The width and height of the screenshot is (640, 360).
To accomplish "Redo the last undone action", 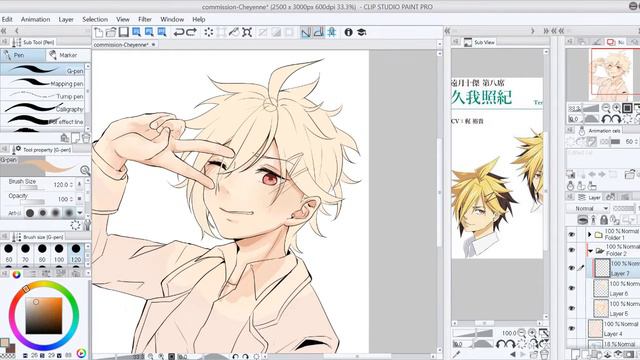I will coord(191,32).
